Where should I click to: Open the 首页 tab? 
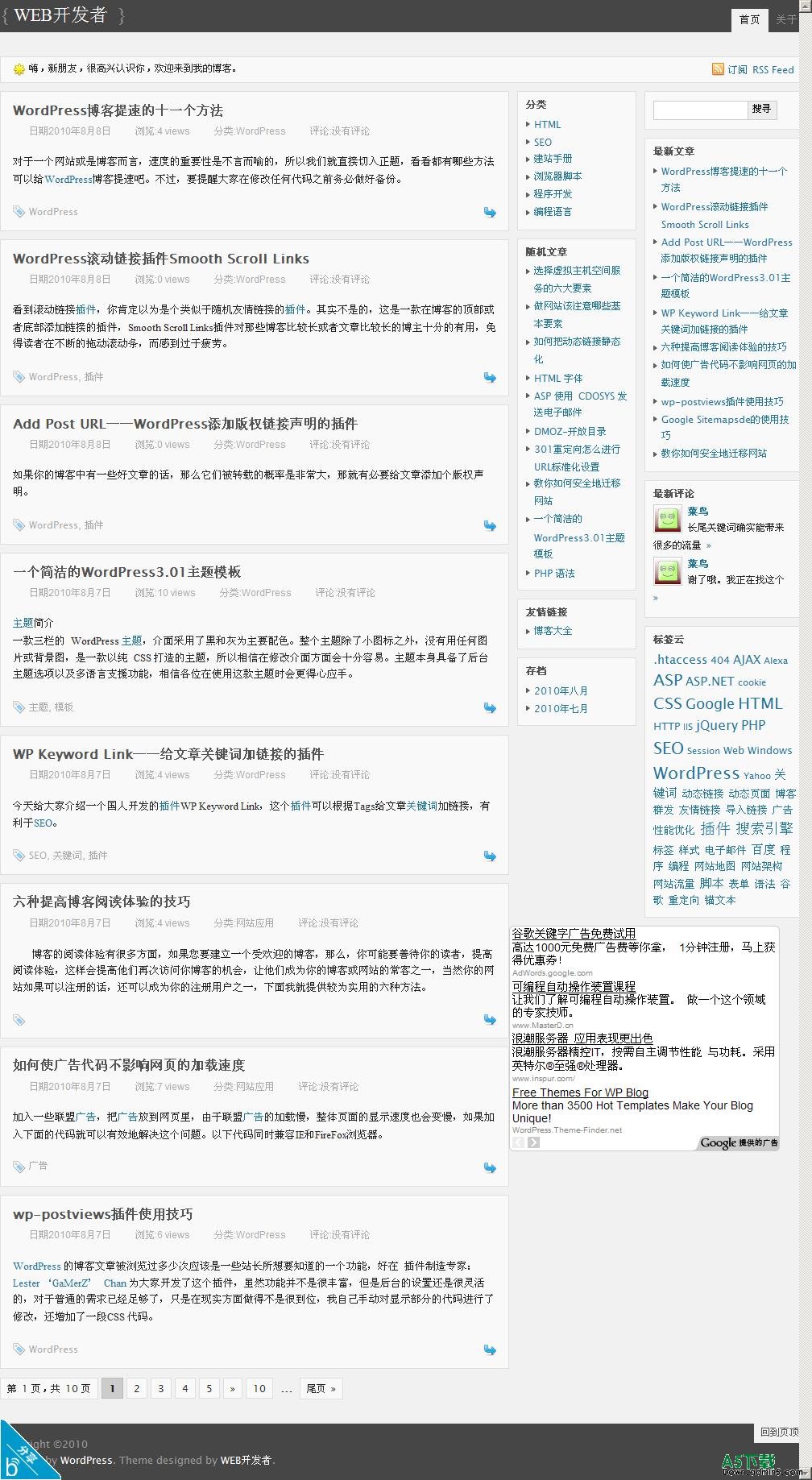[750, 19]
